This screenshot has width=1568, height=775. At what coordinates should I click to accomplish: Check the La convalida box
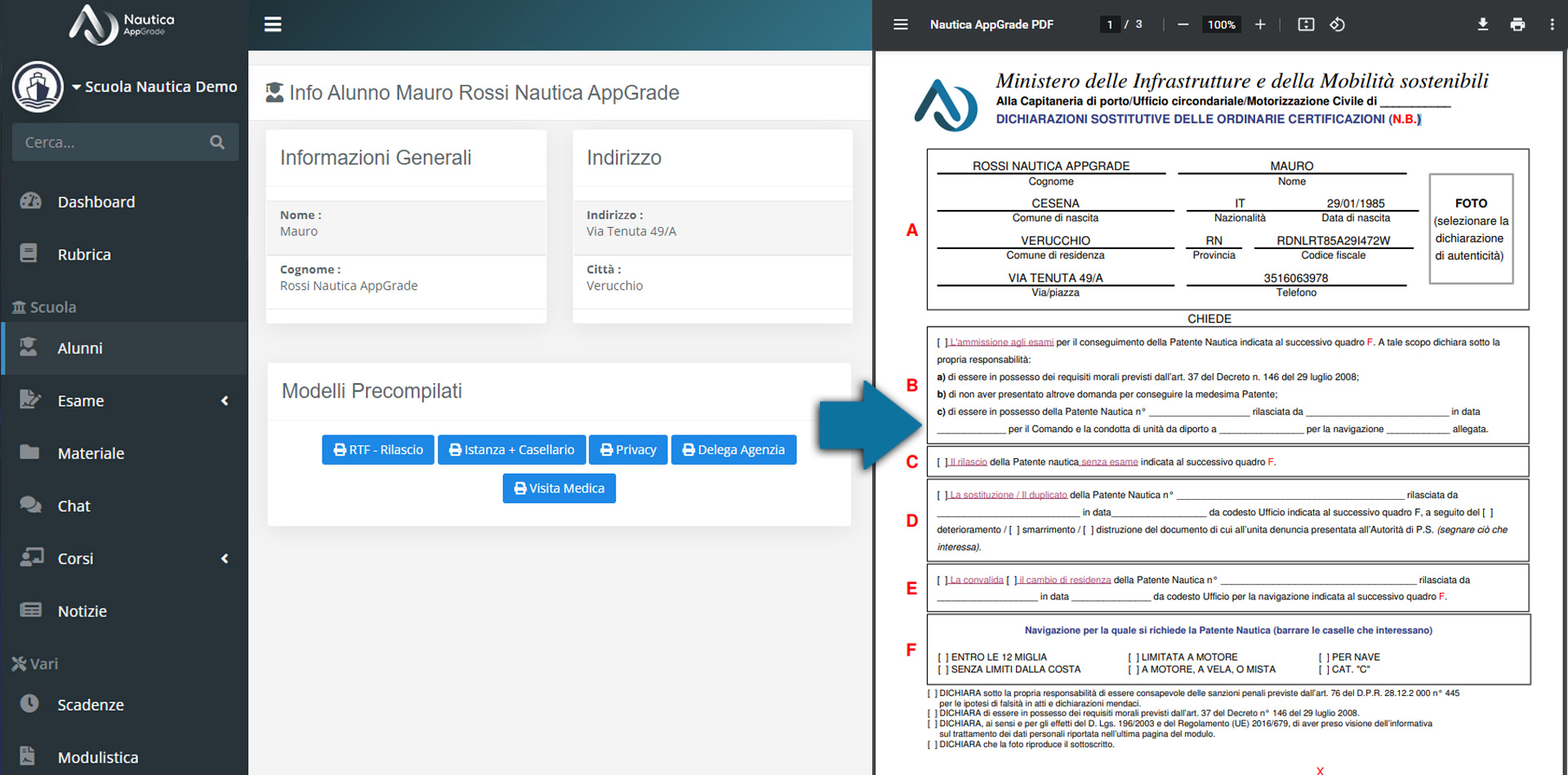pos(942,580)
